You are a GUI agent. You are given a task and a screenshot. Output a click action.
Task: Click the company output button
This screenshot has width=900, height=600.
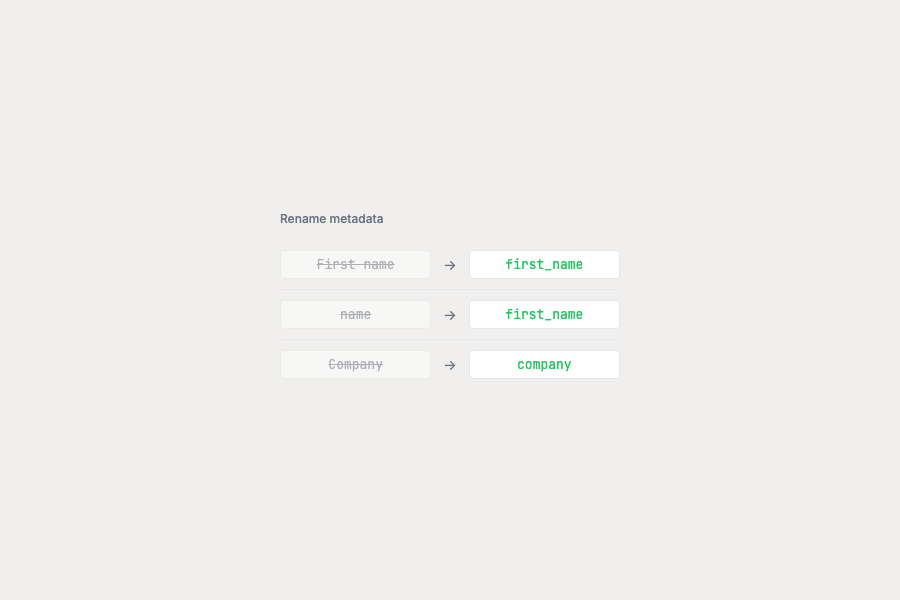click(544, 364)
